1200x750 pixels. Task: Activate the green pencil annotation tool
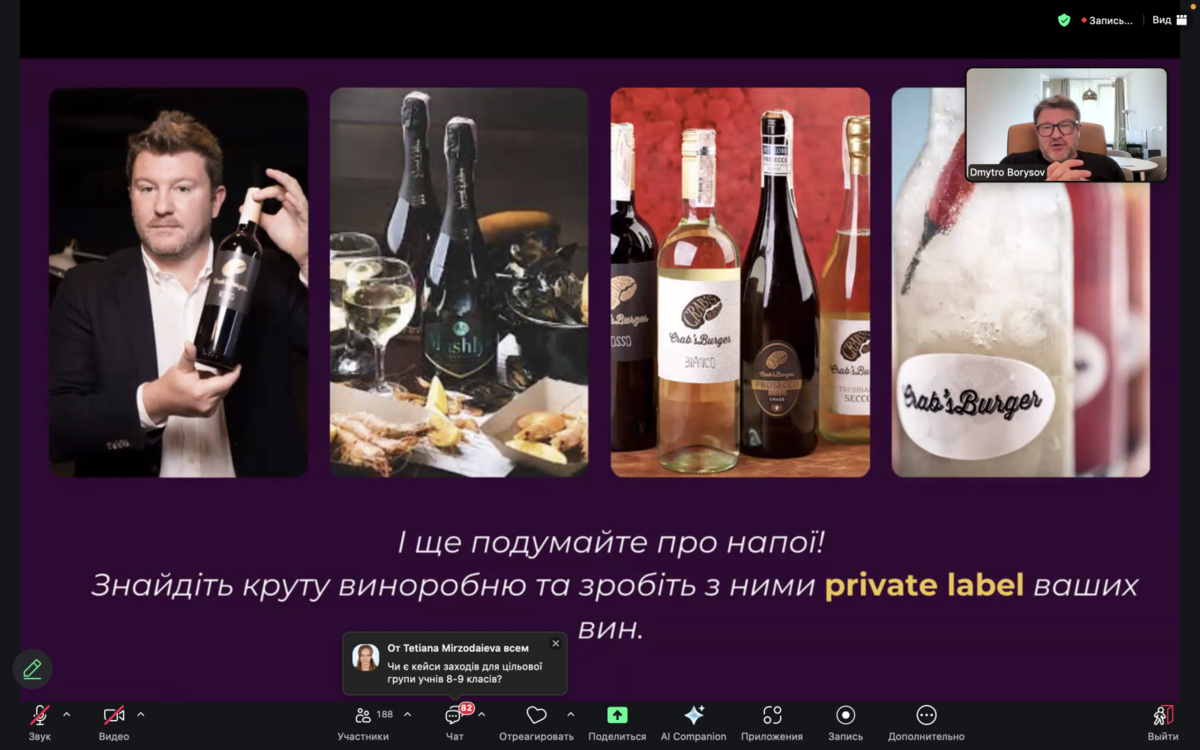click(x=32, y=669)
